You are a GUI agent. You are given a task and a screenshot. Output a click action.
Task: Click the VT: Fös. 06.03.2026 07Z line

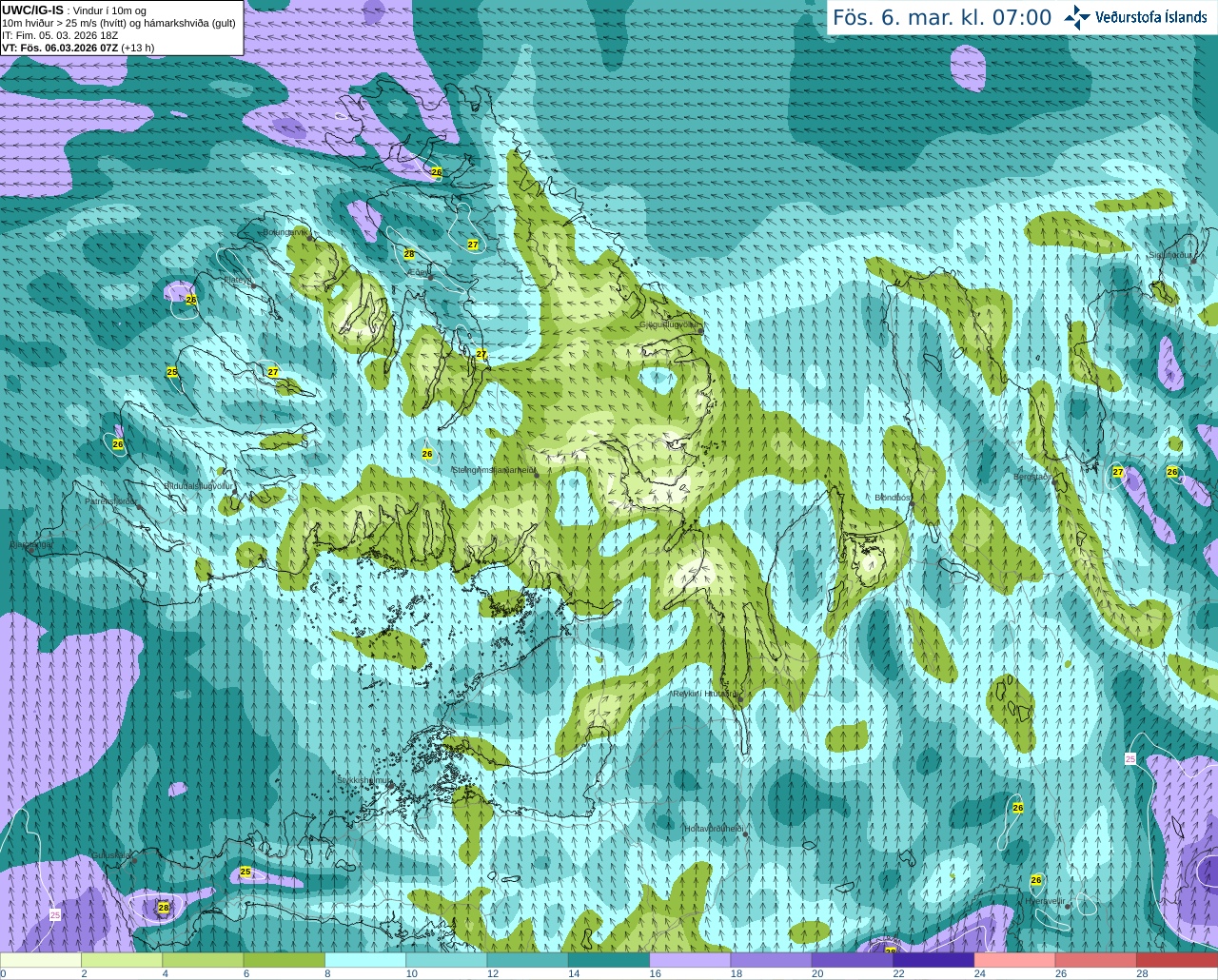click(78, 48)
